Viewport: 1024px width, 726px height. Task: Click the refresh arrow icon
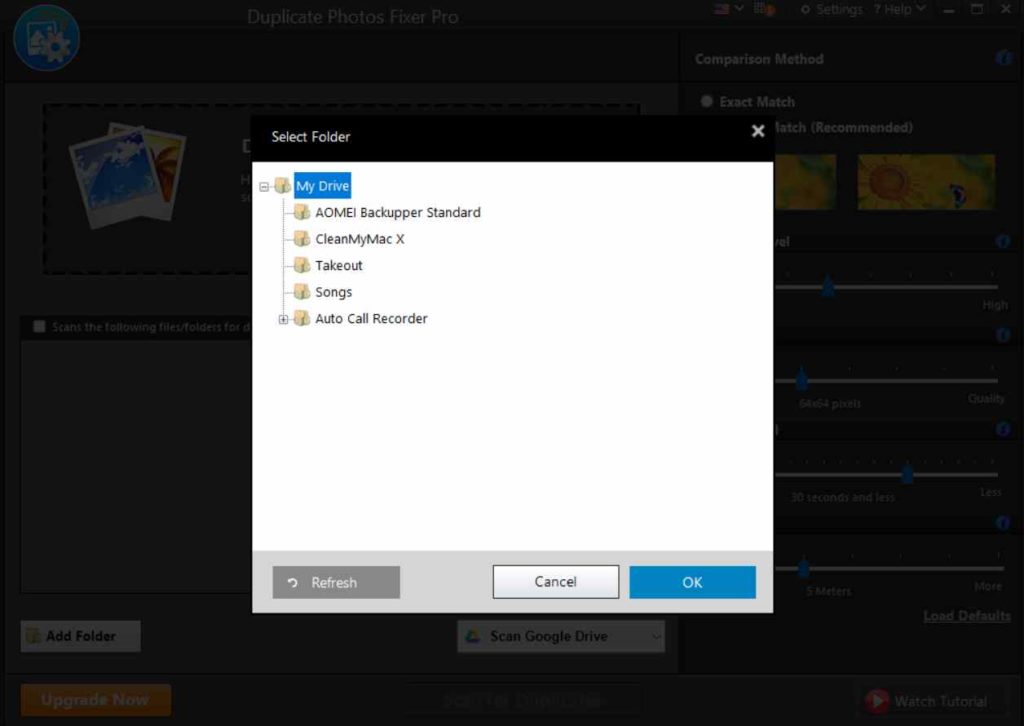coord(293,582)
